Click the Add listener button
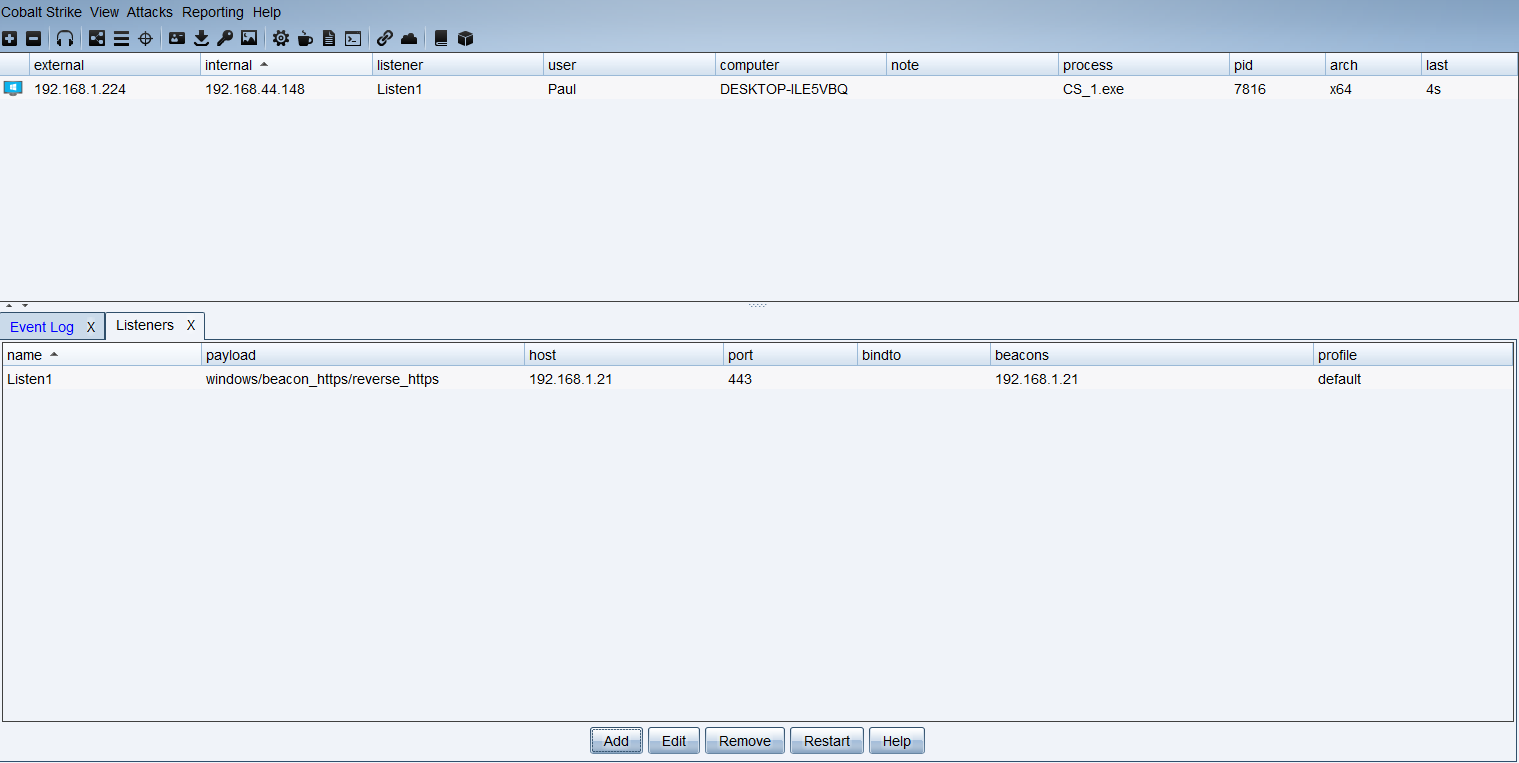The image size is (1519, 763). tap(616, 741)
